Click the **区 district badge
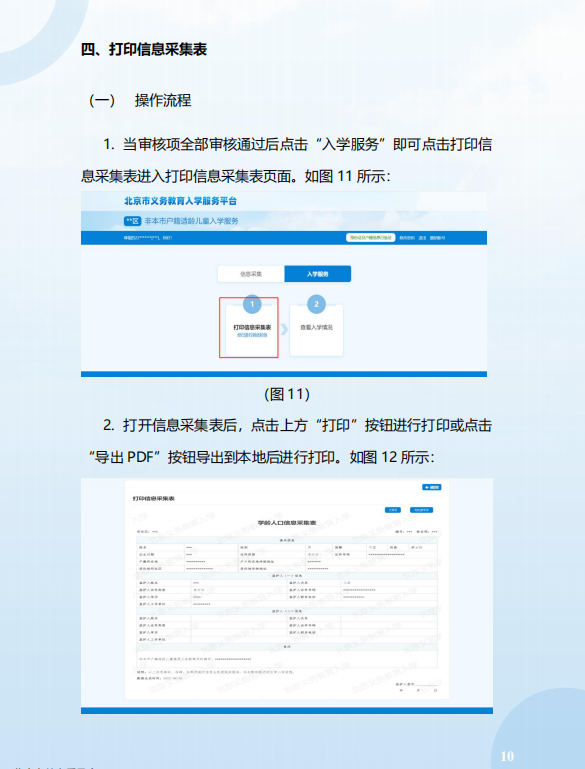The image size is (585, 769). click(x=132, y=221)
